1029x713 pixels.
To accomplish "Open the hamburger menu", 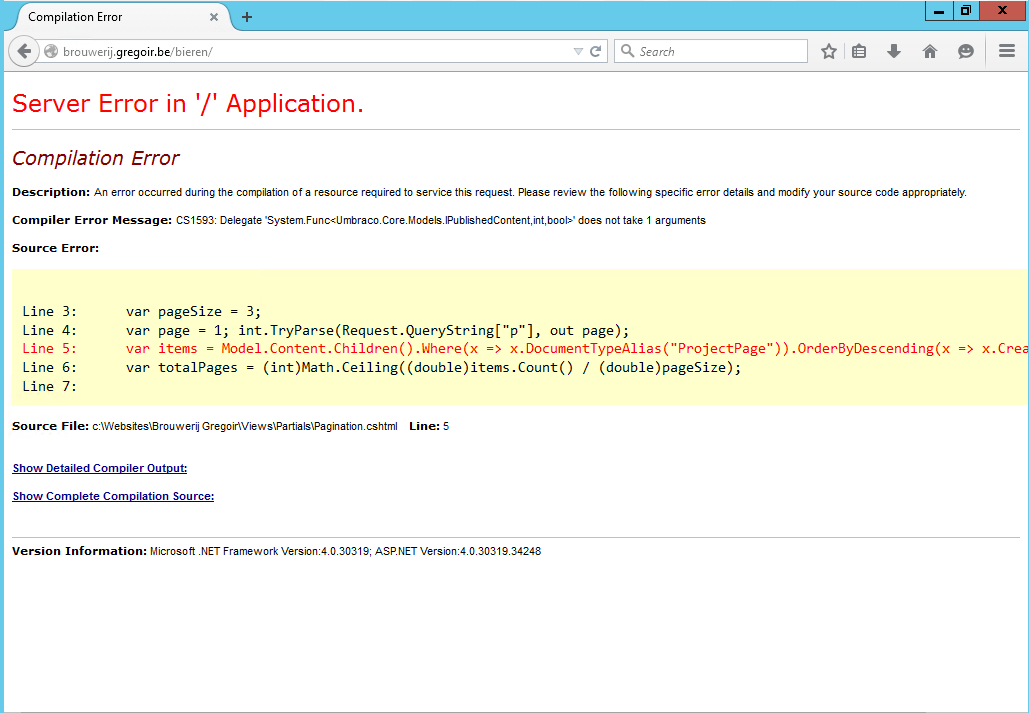I will [1007, 51].
